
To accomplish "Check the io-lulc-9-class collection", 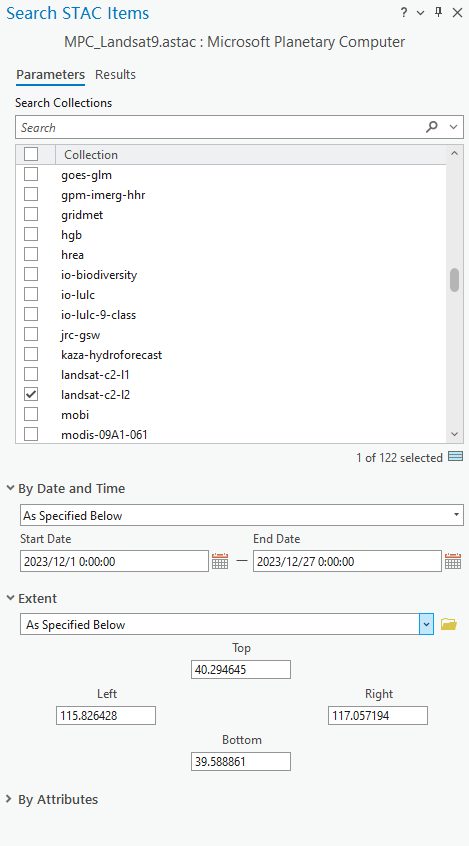I will pos(31,314).
